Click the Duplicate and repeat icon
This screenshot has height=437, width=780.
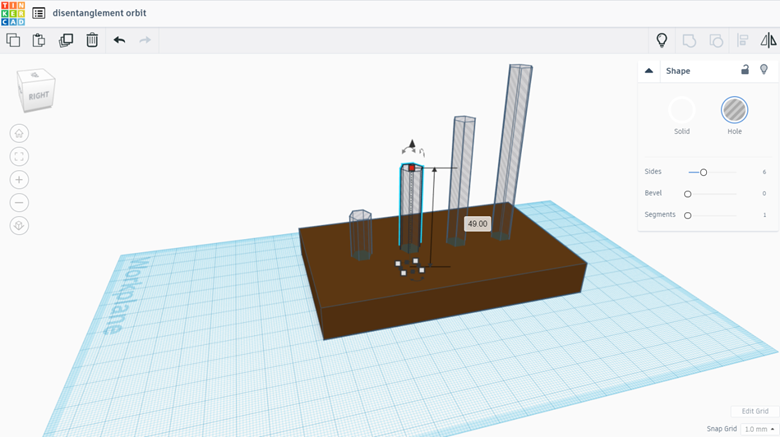[x=66, y=40]
